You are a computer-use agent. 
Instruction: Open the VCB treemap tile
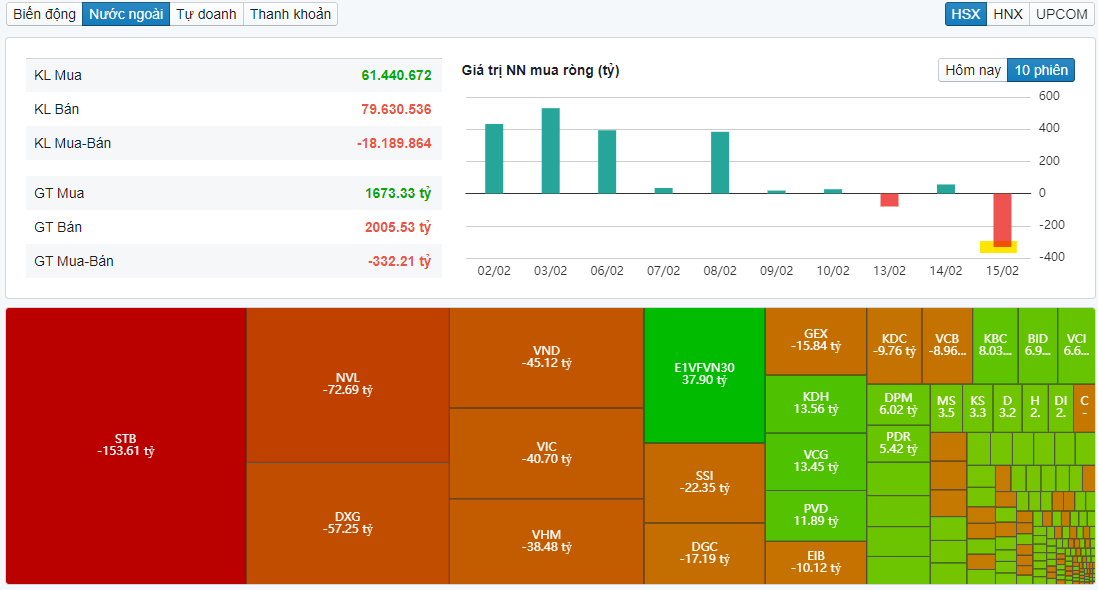click(x=947, y=346)
